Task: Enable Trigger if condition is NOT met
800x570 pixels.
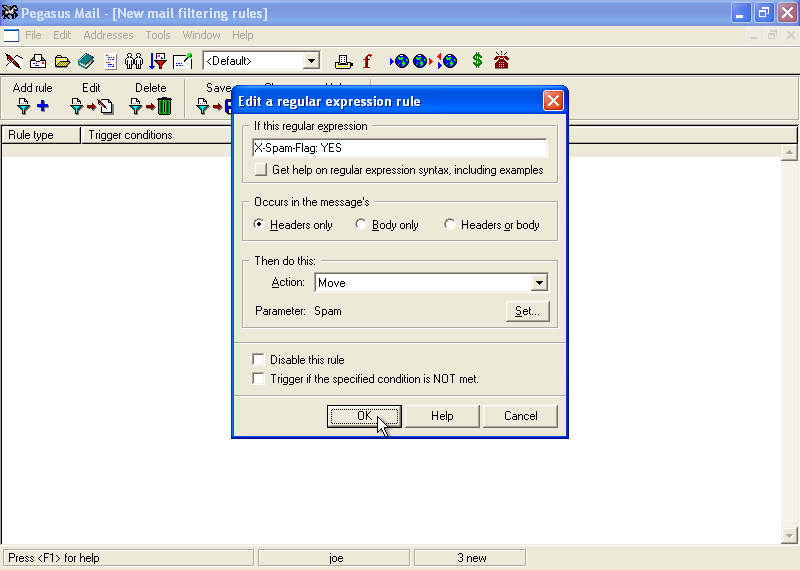Action: tap(259, 379)
